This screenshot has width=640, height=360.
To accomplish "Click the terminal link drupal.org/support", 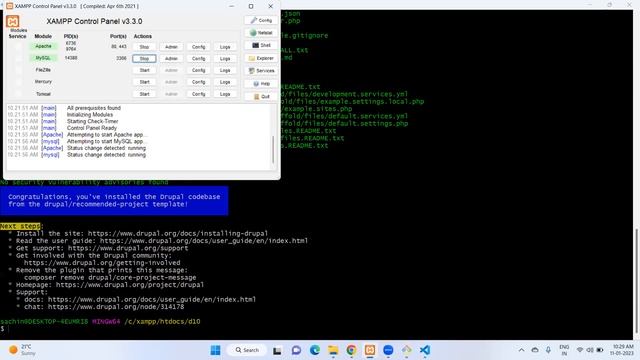I will 128,248.
